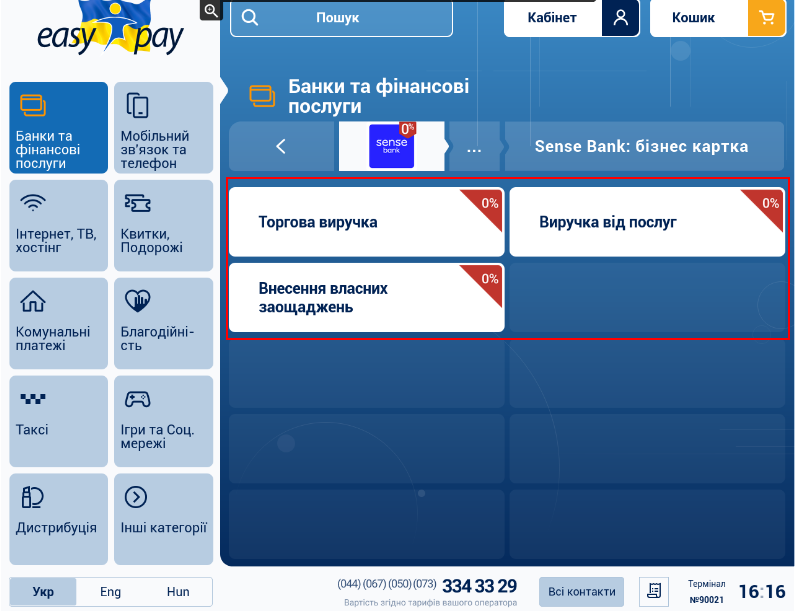
Task: Open Банки та фінансові послуги category
Action: pyautogui.click(x=59, y=127)
